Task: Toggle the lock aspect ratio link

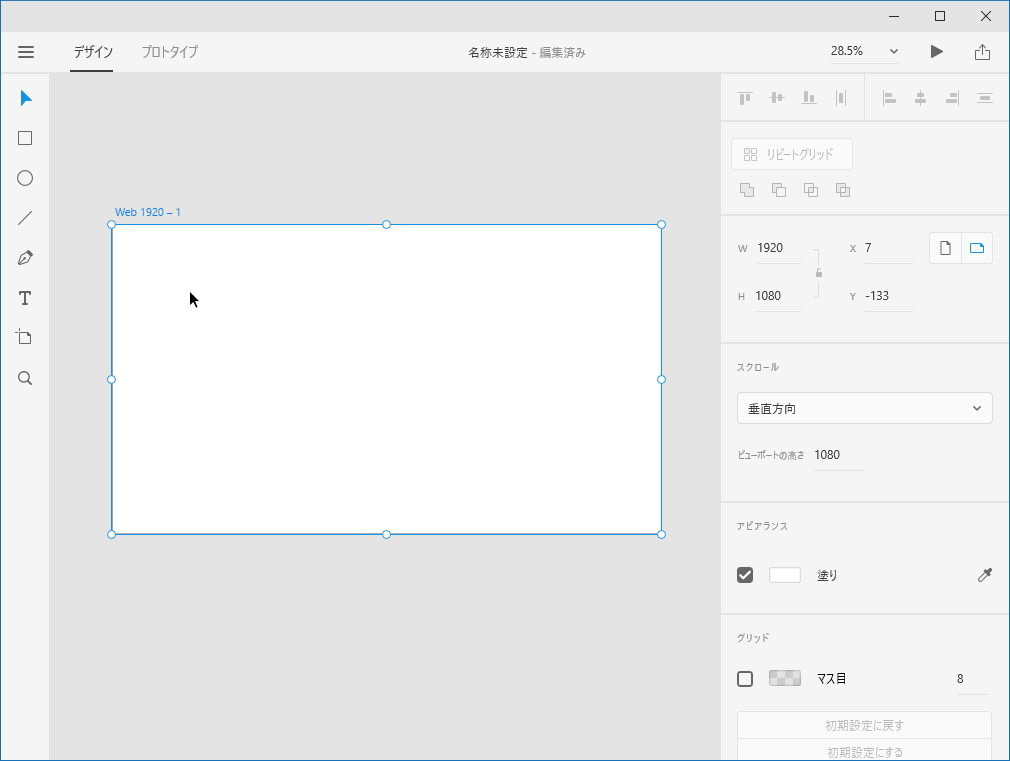Action: (x=818, y=271)
